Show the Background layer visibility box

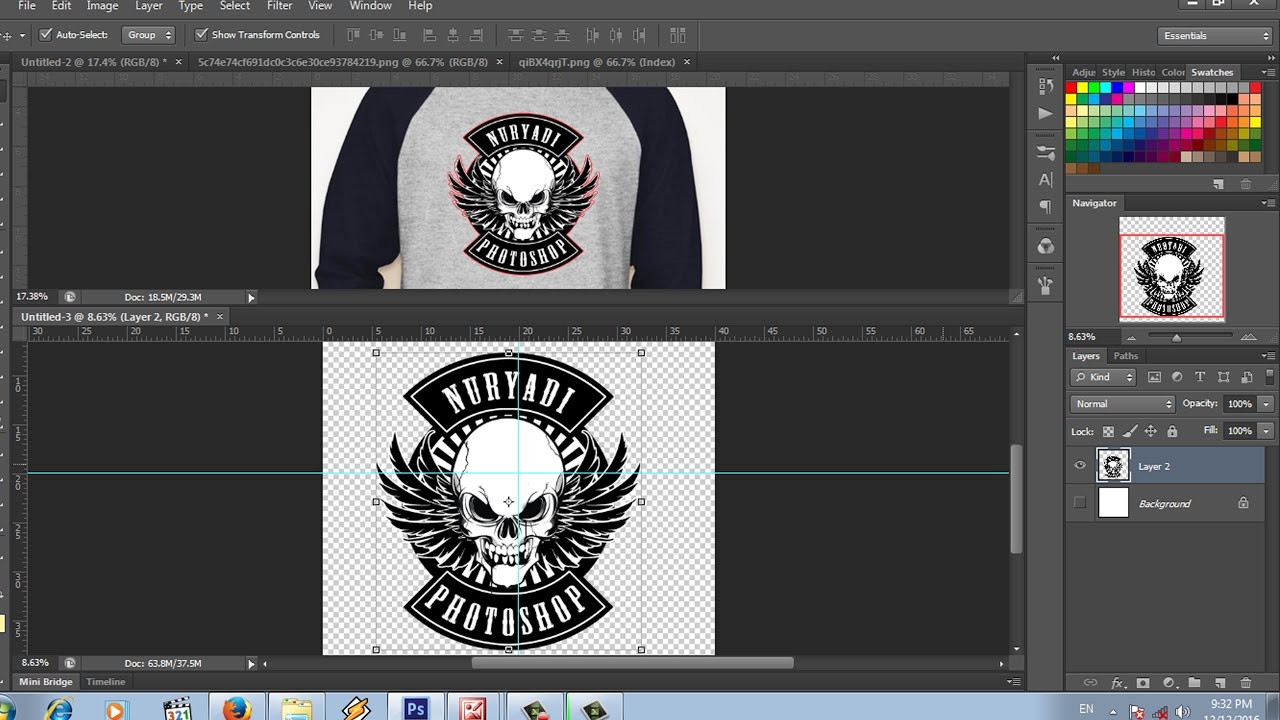pos(1080,503)
